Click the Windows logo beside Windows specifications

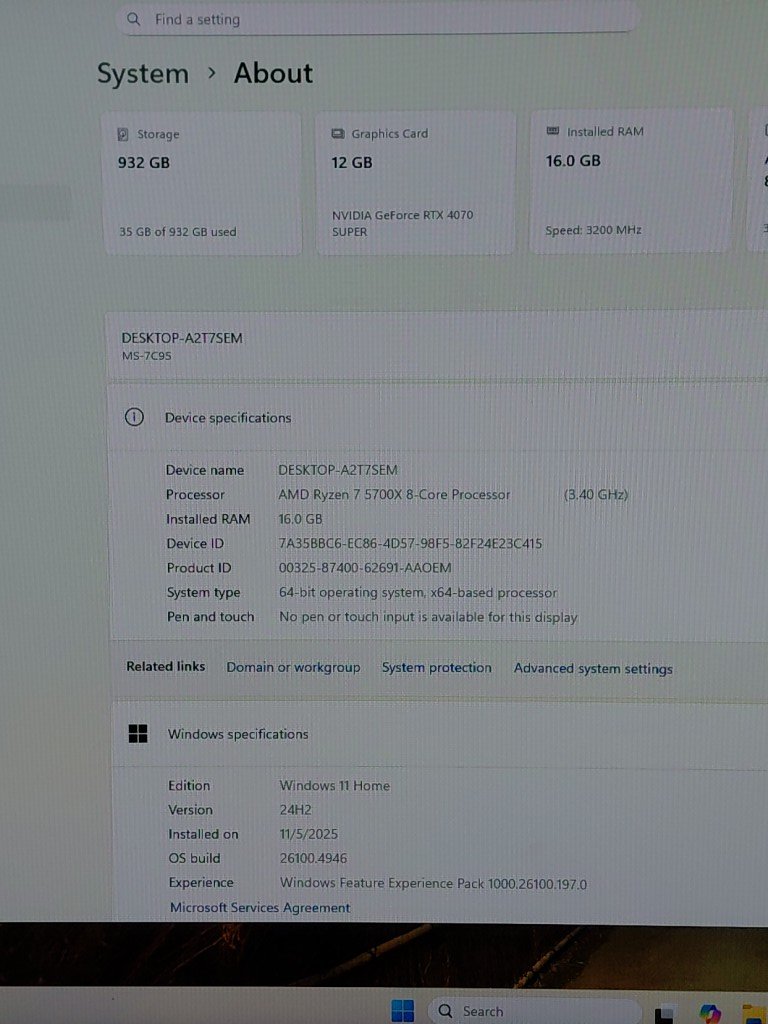click(x=138, y=734)
